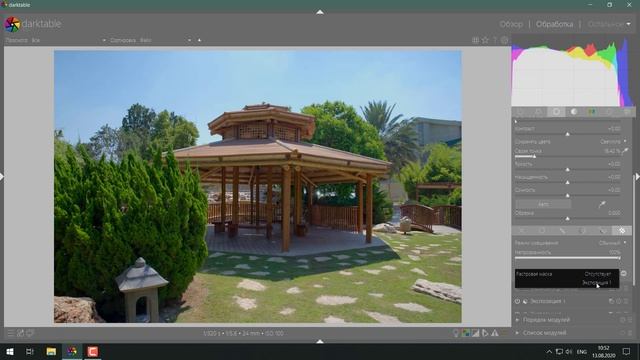The image size is (640, 360).
Task: Toggle the second display window icon at bottom left
Action: [x=30, y=333]
